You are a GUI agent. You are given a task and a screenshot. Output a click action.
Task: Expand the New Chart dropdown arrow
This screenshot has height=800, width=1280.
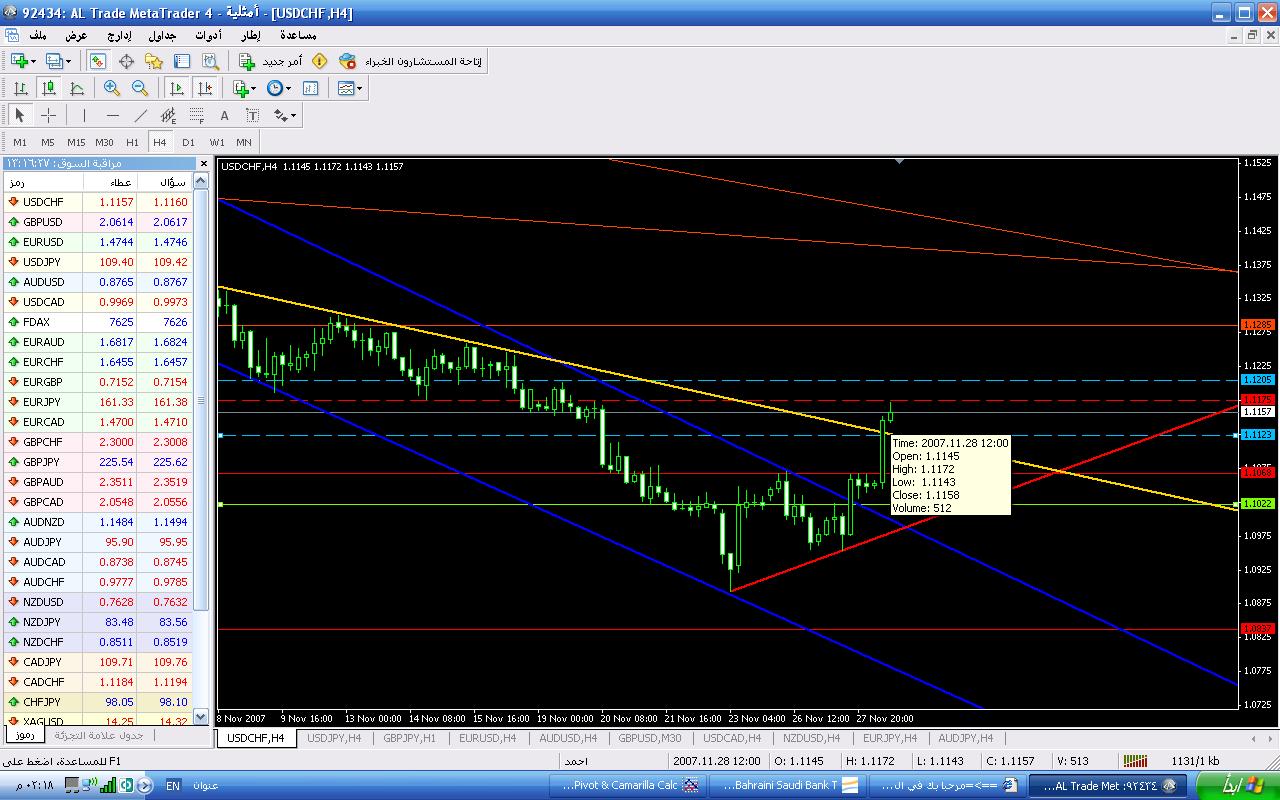click(35, 61)
